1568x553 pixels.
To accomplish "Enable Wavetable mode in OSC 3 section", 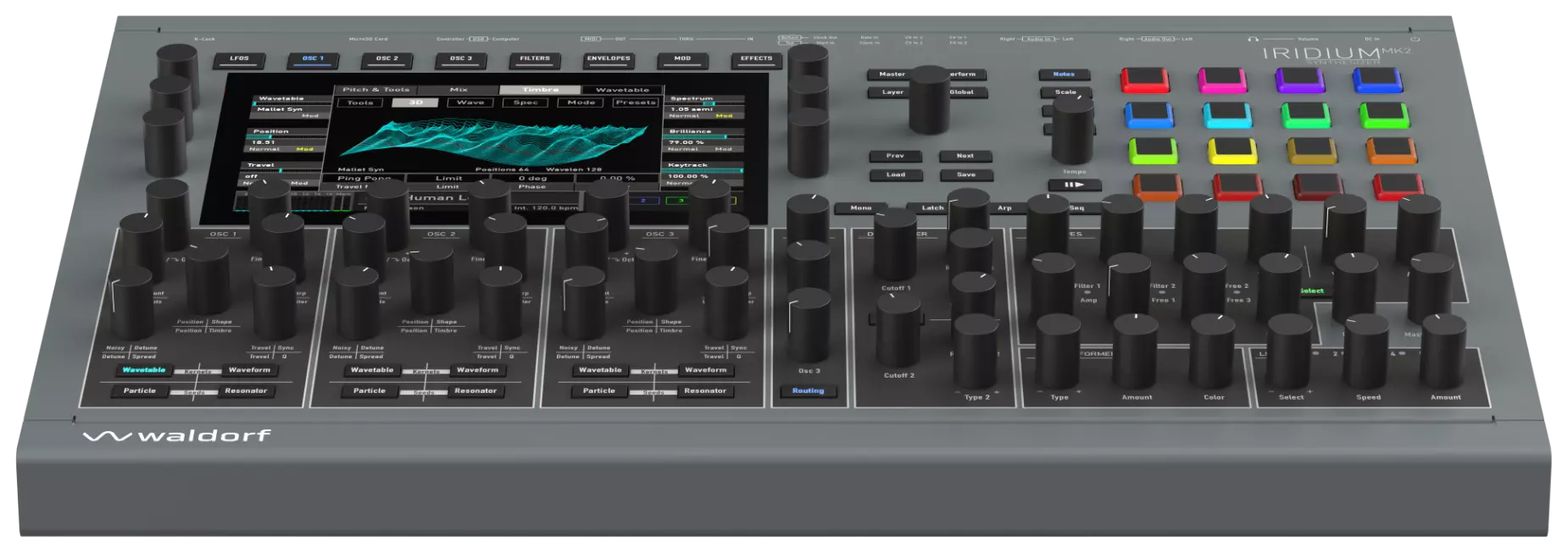I will pyautogui.click(x=600, y=370).
